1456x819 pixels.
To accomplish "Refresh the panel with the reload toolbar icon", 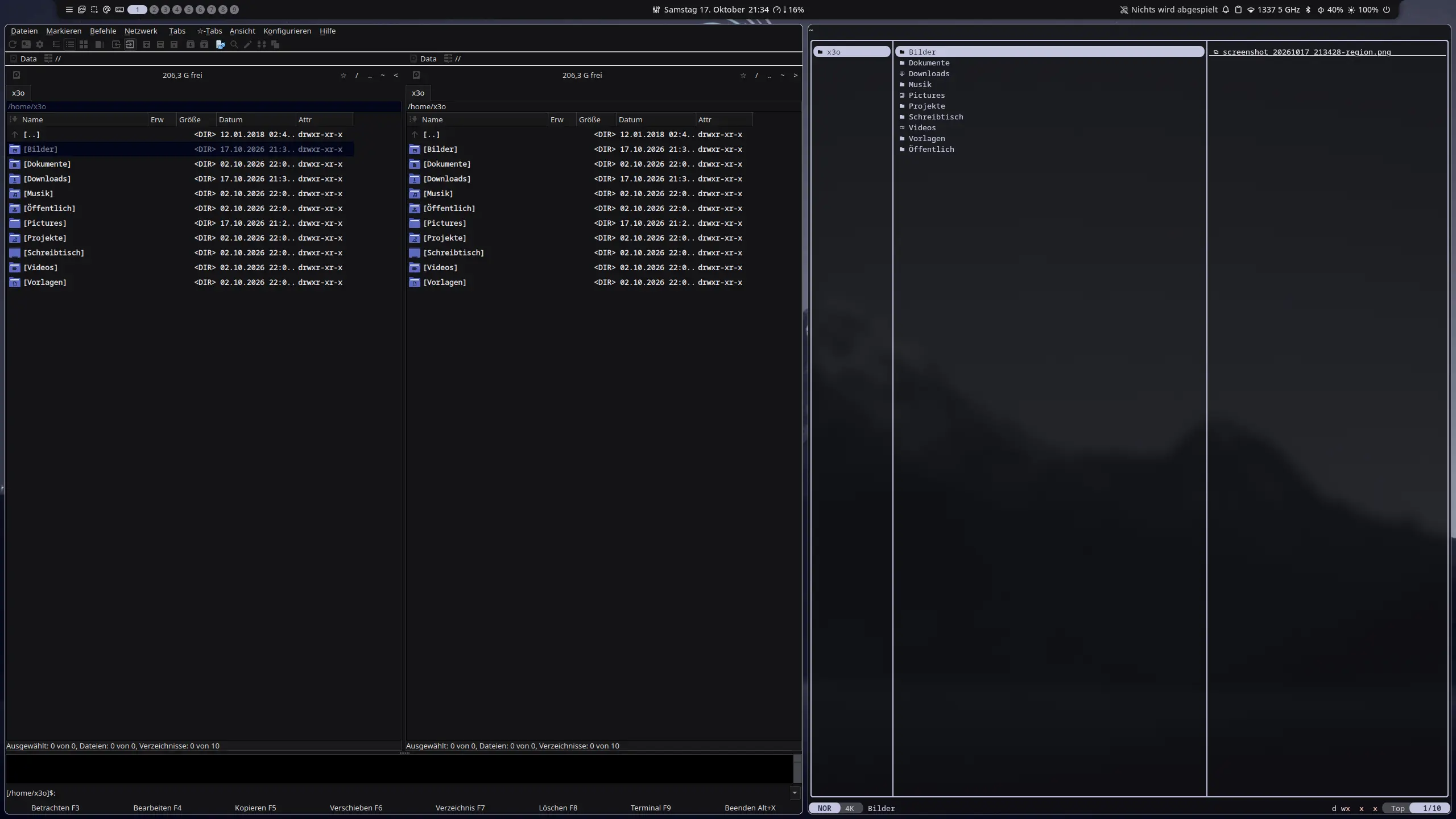I will click(13, 44).
